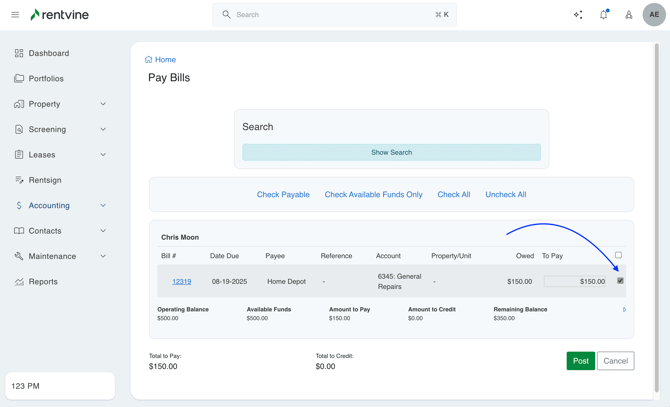Open Dashboard from the sidebar

pos(49,53)
